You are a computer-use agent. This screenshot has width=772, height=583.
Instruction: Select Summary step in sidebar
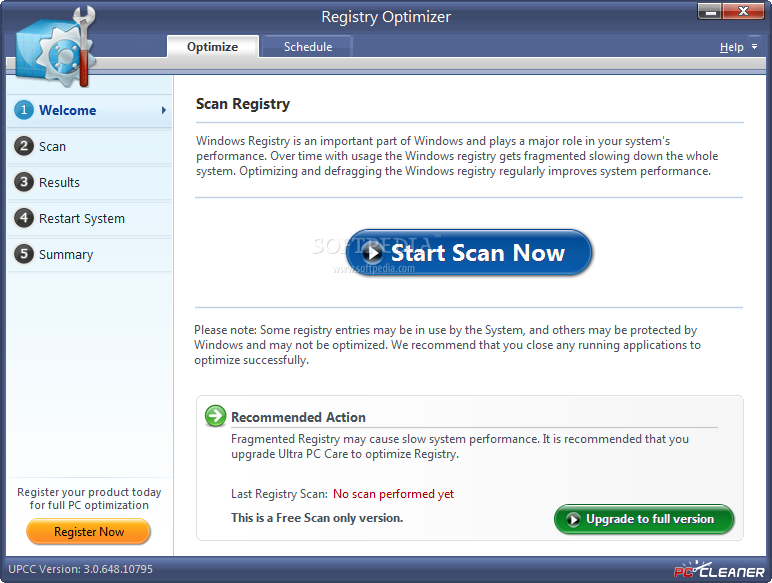click(x=90, y=254)
